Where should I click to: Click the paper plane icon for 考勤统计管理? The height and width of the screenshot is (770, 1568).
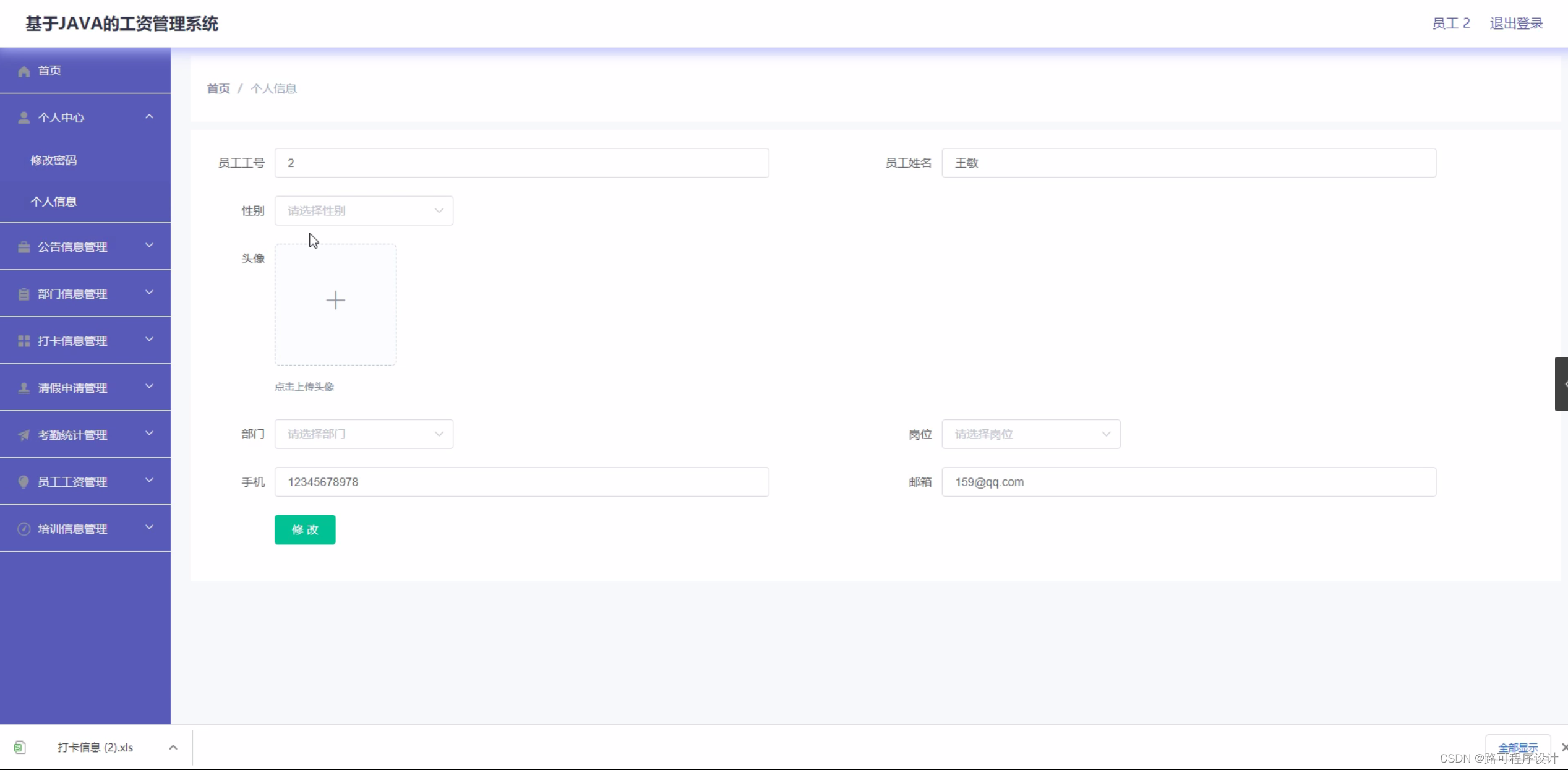(x=24, y=435)
